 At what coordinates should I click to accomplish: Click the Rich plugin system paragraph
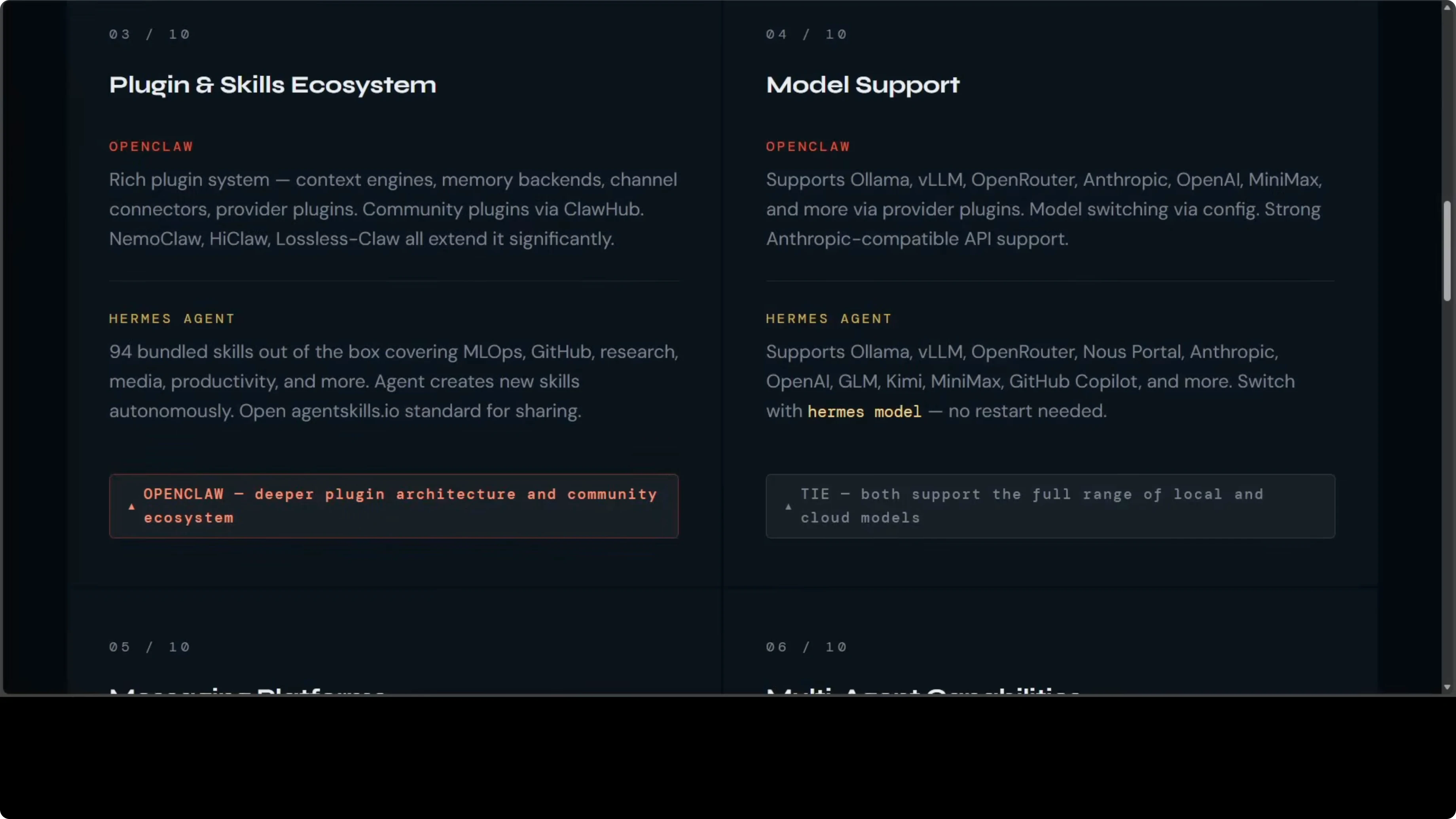393,209
